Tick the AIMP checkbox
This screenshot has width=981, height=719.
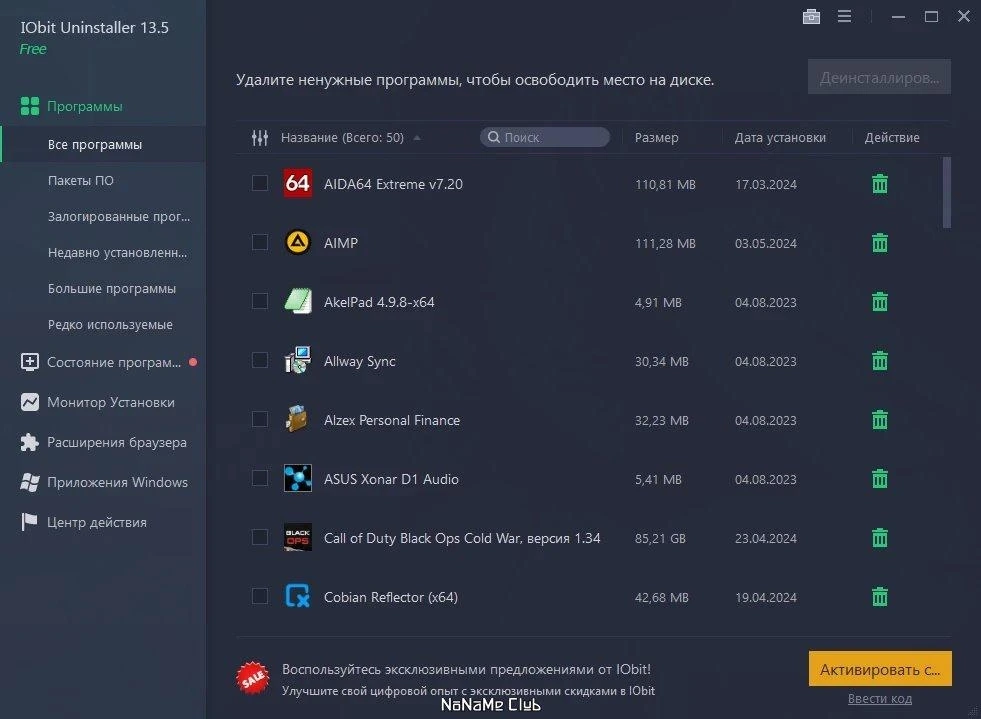260,242
